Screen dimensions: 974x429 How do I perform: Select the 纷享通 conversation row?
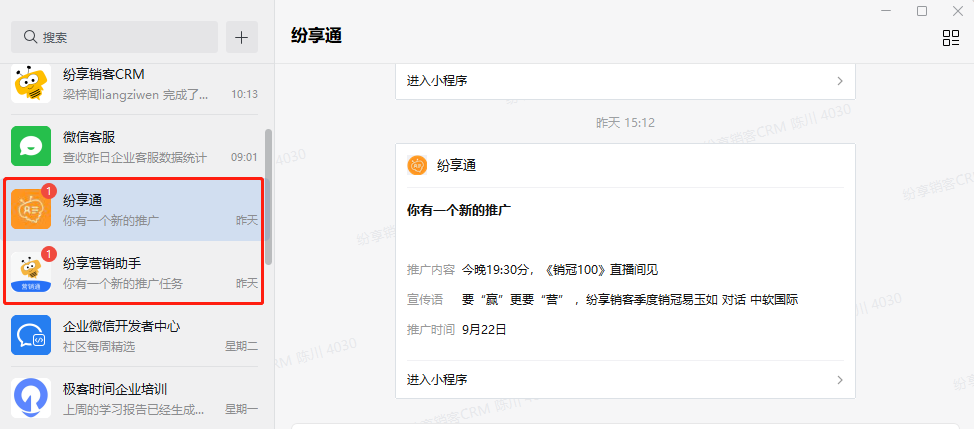[x=135, y=209]
